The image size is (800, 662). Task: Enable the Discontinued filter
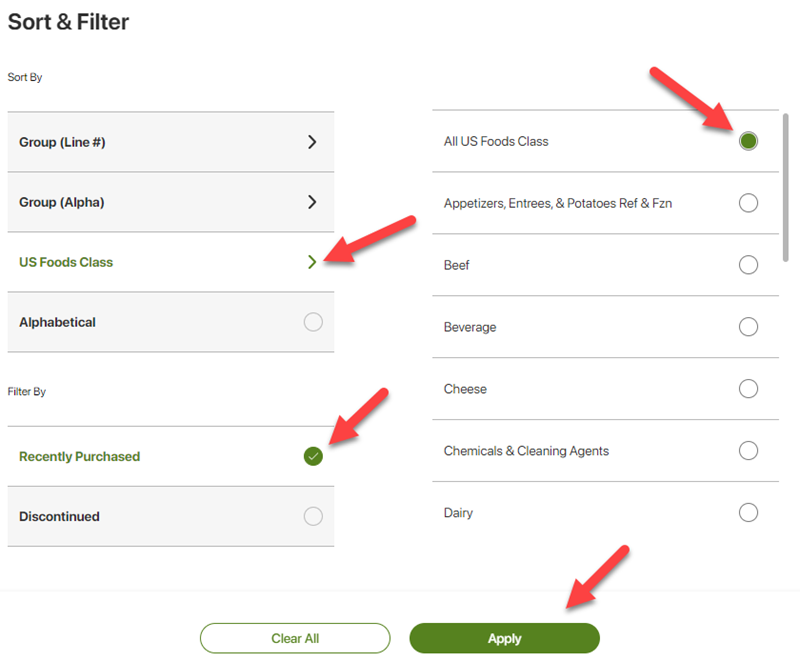click(313, 517)
